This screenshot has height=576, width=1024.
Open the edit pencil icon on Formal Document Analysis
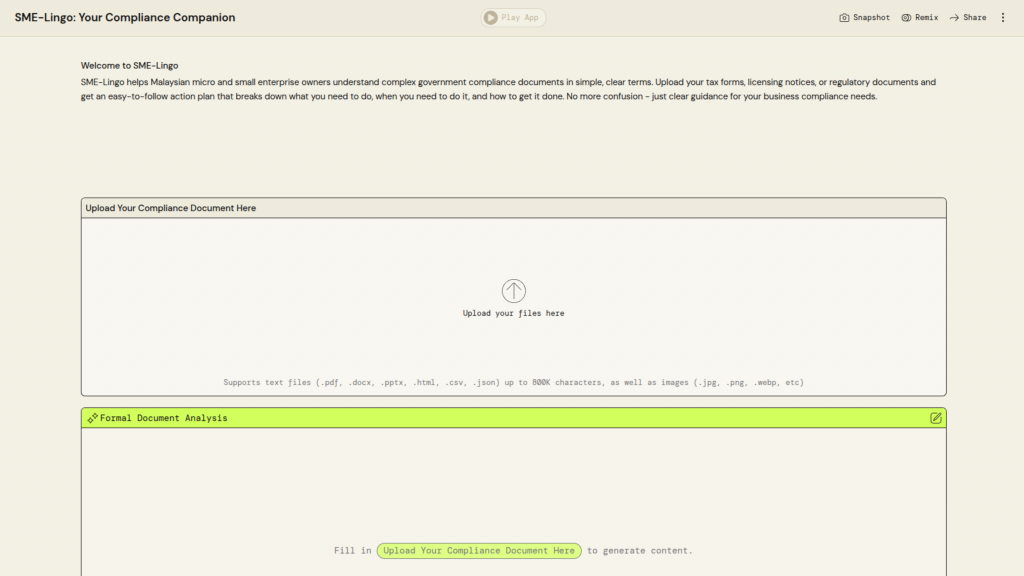pos(935,418)
